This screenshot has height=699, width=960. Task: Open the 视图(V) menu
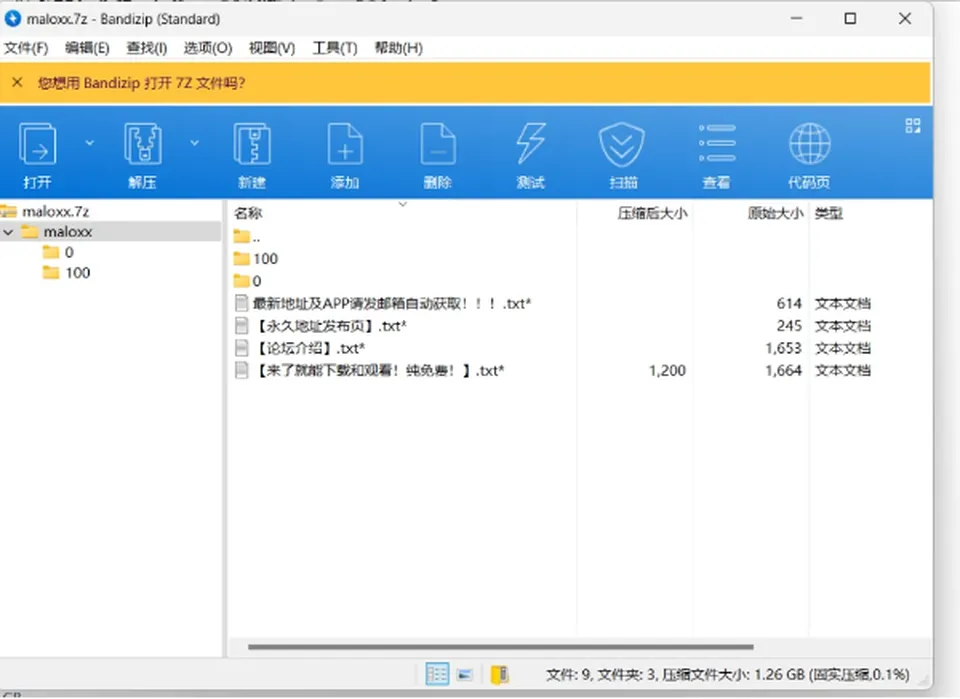(272, 48)
